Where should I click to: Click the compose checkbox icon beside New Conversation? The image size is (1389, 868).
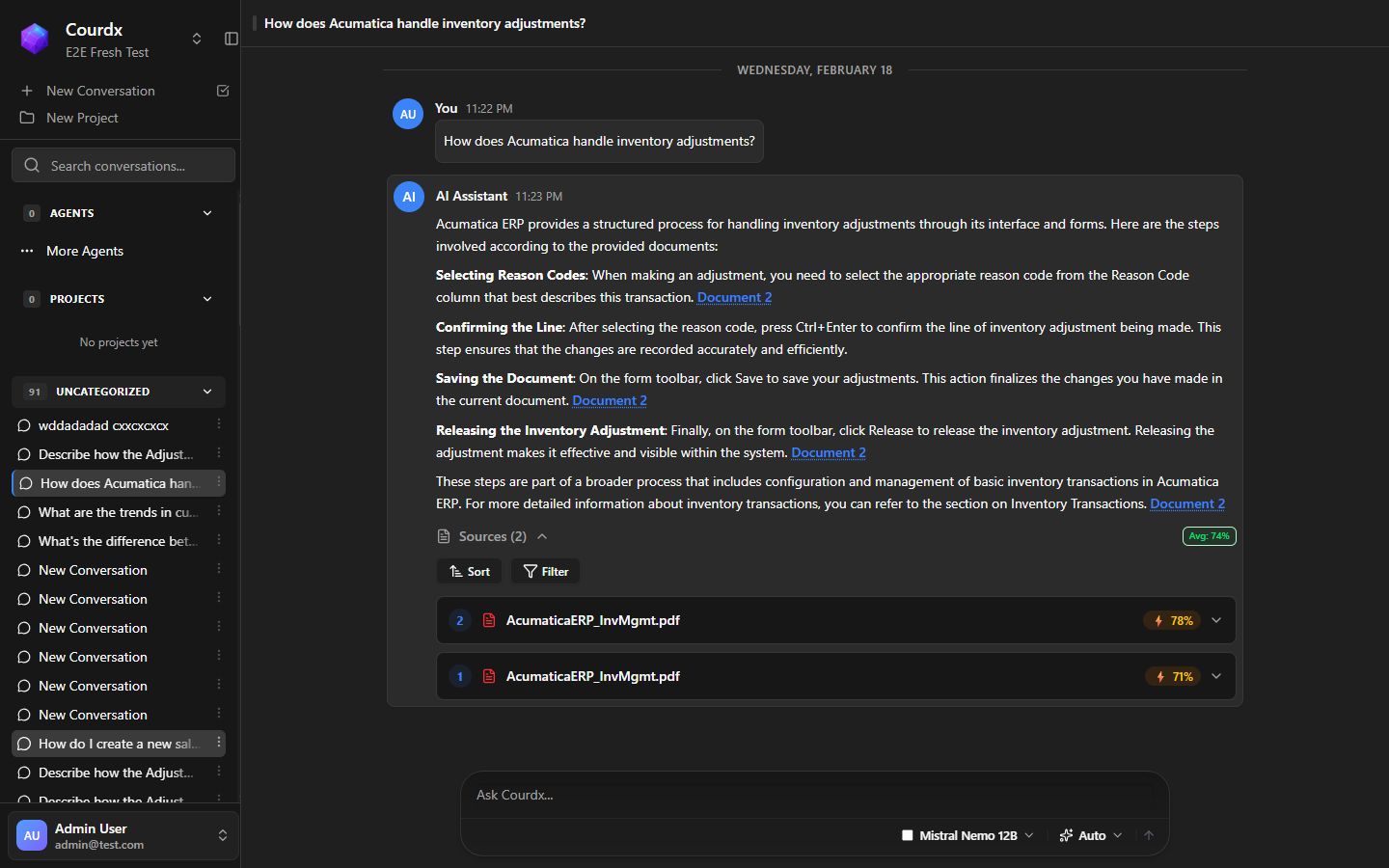(222, 90)
